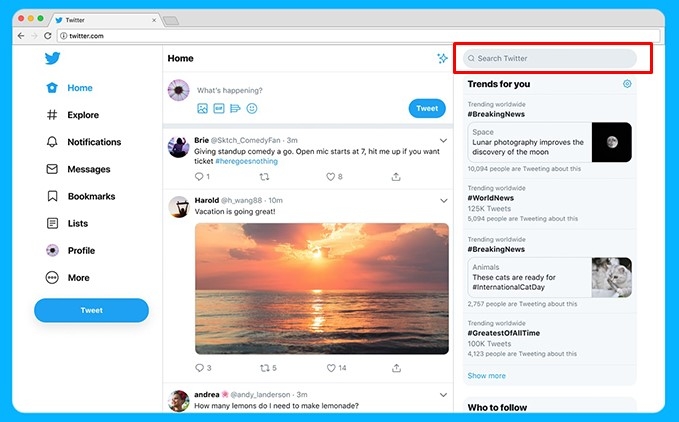Image resolution: width=679 pixels, height=422 pixels.
Task: Add a poll to the new tweet
Action: (x=235, y=108)
